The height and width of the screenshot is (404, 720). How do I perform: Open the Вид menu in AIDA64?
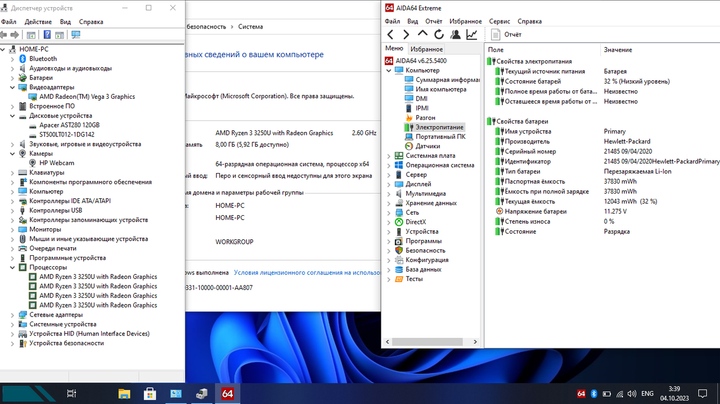pyautogui.click(x=413, y=21)
